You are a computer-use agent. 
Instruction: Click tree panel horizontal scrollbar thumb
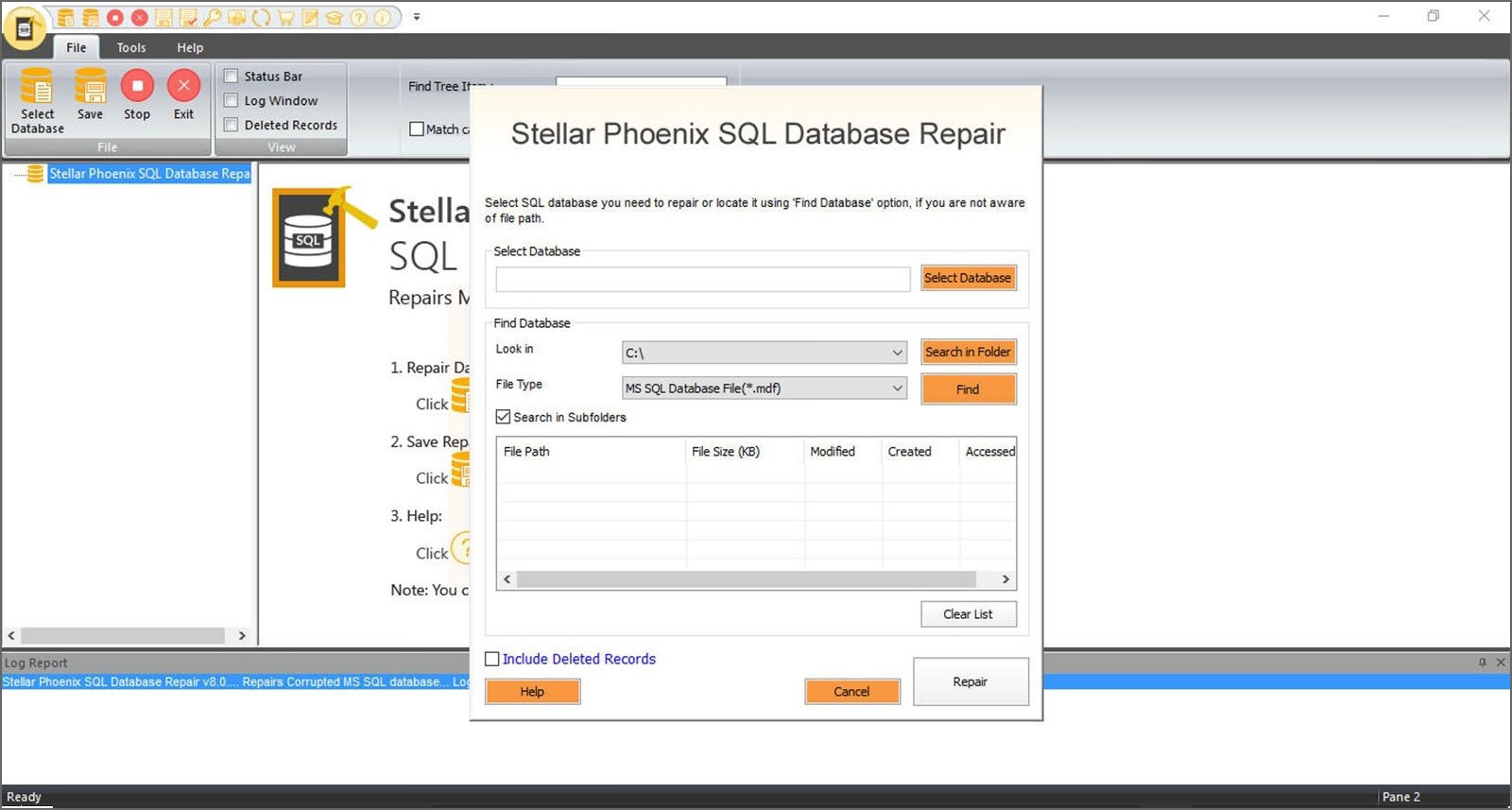123,636
